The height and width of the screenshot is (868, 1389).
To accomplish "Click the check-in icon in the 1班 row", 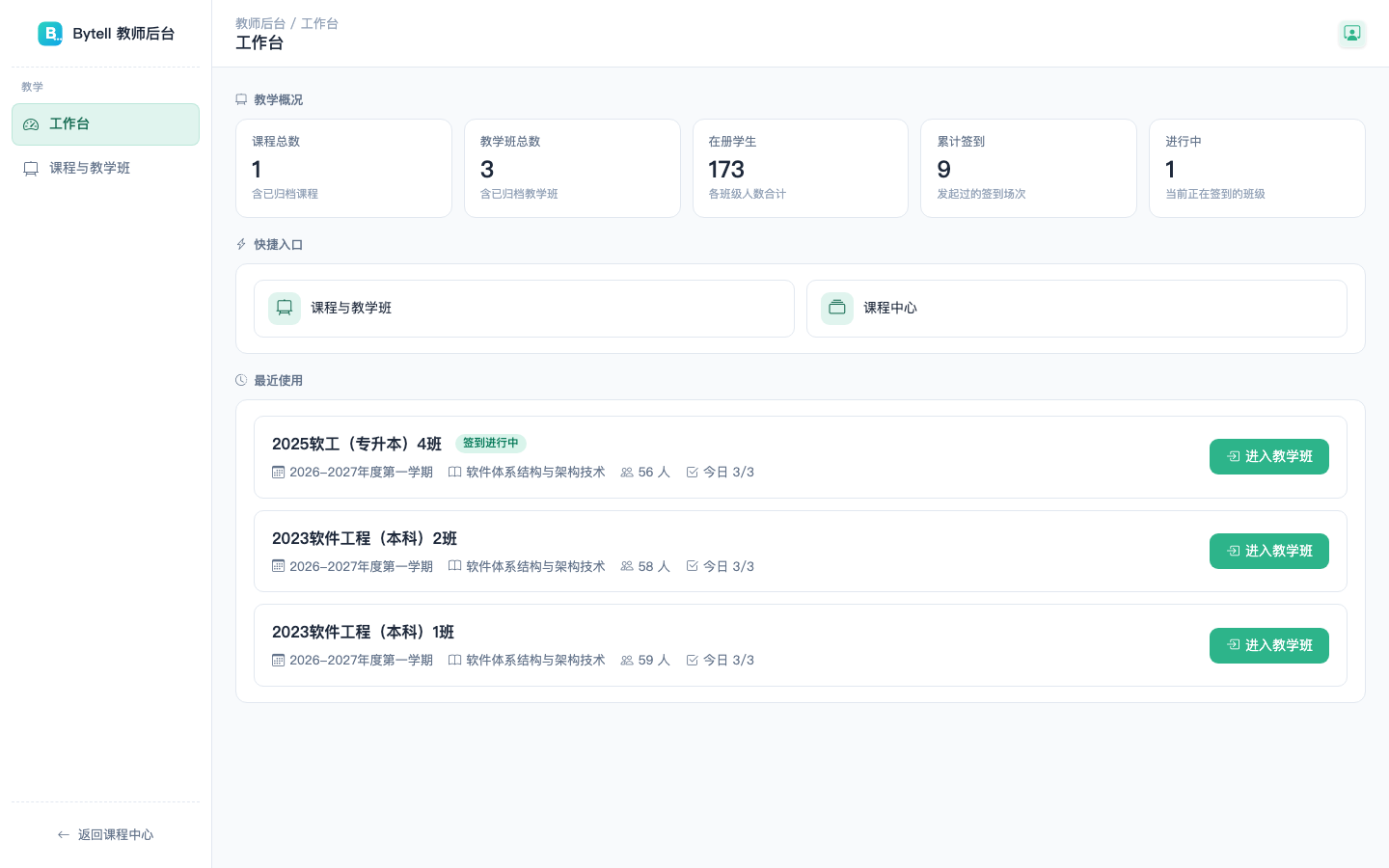I will [x=692, y=661].
